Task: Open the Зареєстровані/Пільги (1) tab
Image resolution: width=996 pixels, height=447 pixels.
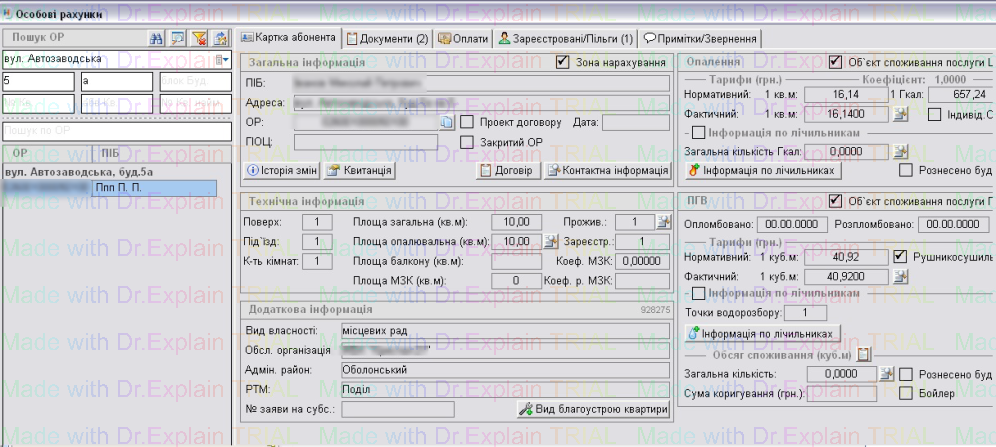Action: [566, 38]
